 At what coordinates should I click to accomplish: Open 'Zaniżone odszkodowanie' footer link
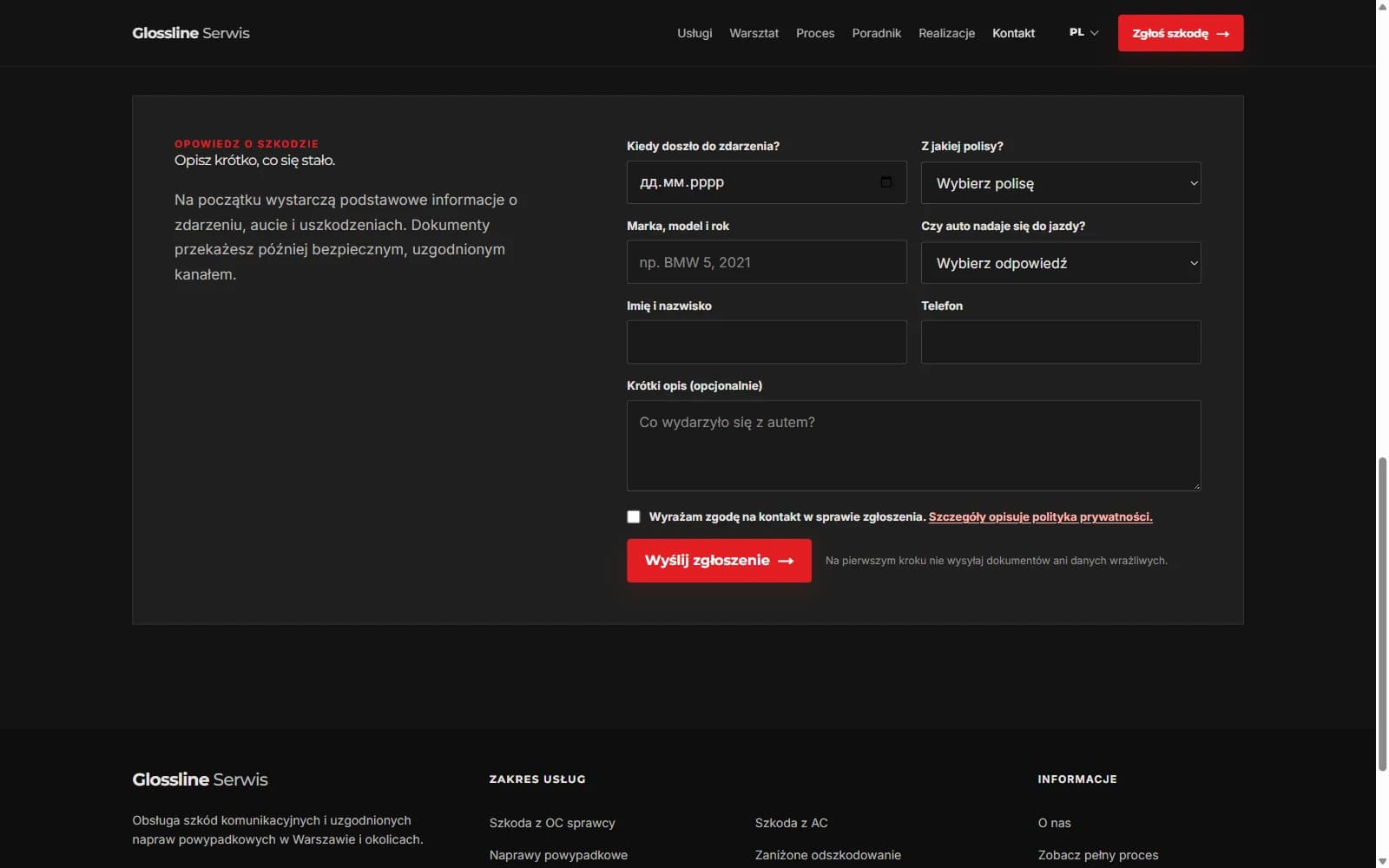click(x=828, y=855)
